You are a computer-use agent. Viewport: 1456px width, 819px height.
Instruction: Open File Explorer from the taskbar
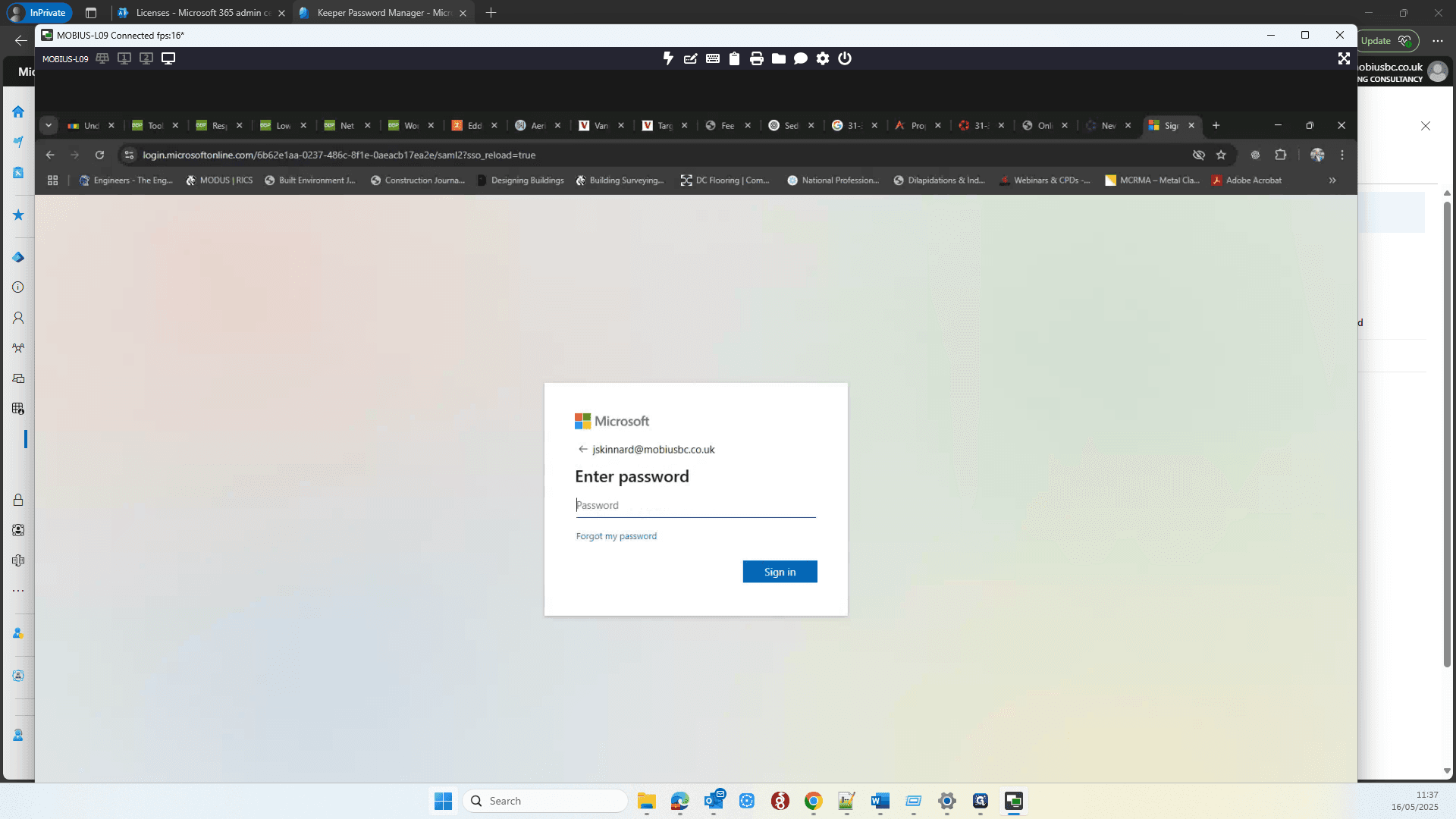[x=646, y=801]
